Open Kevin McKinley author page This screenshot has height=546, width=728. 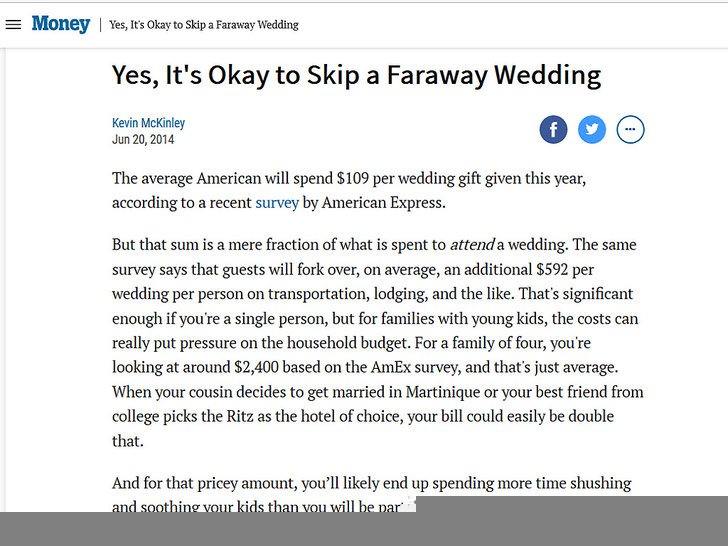pyautogui.click(x=149, y=123)
